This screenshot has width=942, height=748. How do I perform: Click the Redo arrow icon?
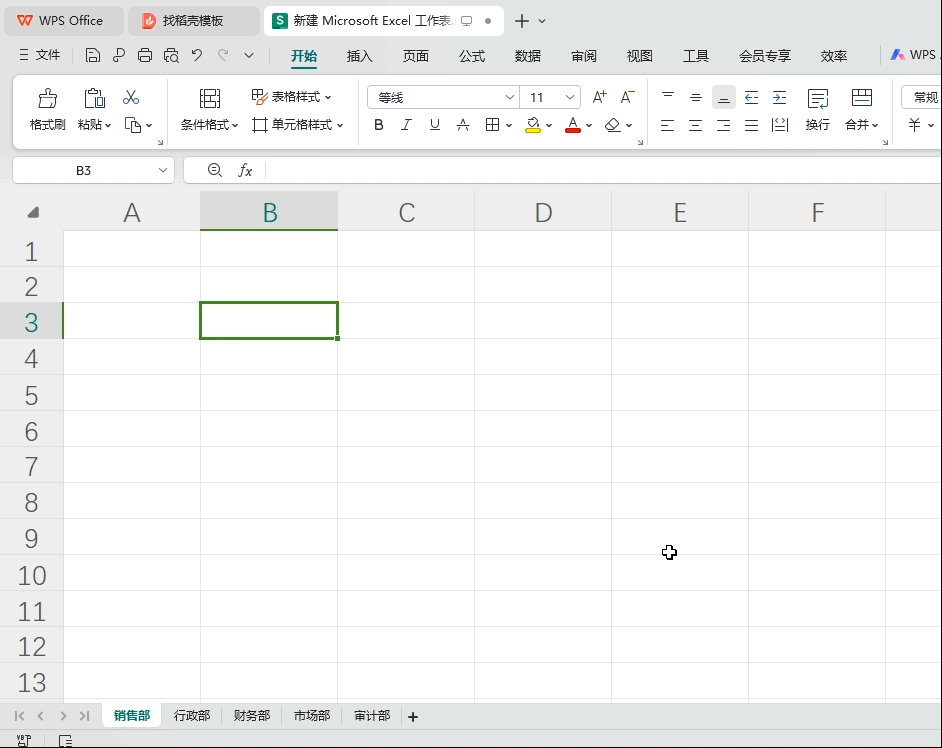click(x=223, y=55)
